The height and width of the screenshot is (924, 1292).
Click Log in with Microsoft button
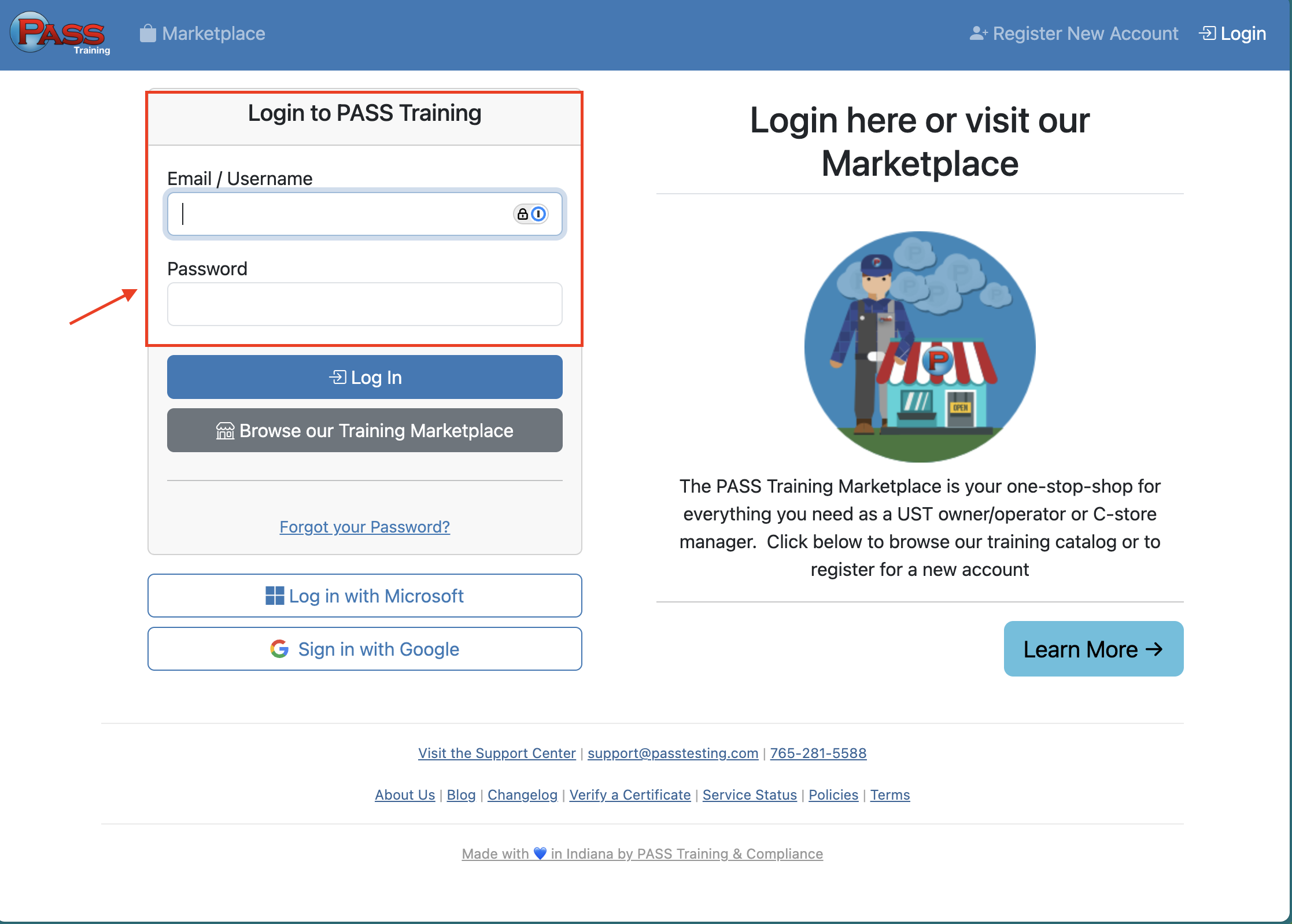pyautogui.click(x=365, y=596)
